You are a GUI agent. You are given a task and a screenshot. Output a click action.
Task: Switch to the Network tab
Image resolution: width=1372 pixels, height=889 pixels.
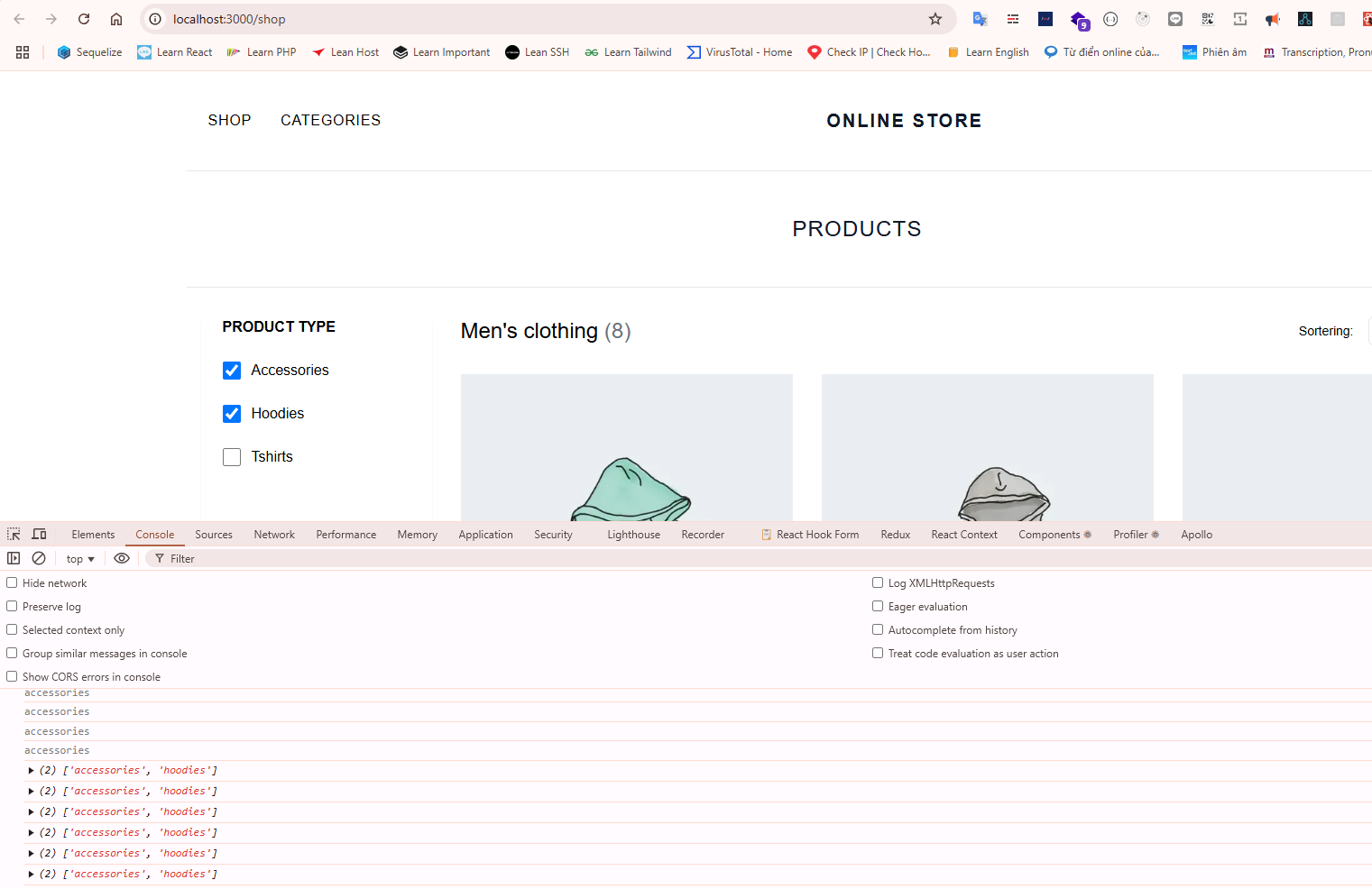click(x=274, y=535)
